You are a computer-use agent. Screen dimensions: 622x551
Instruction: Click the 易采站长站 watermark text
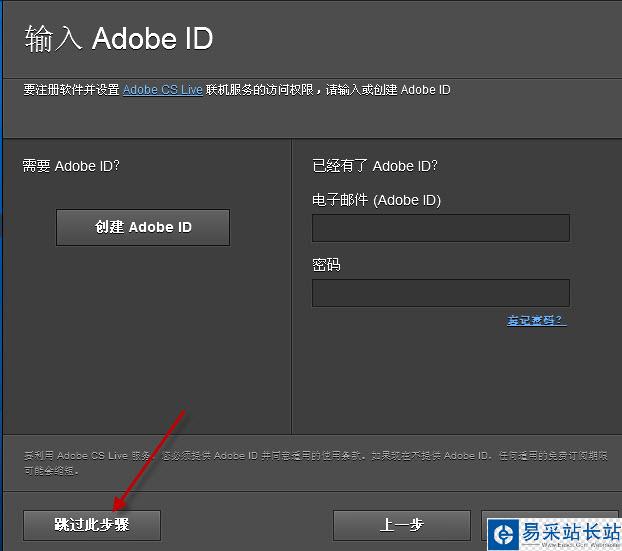[569, 532]
